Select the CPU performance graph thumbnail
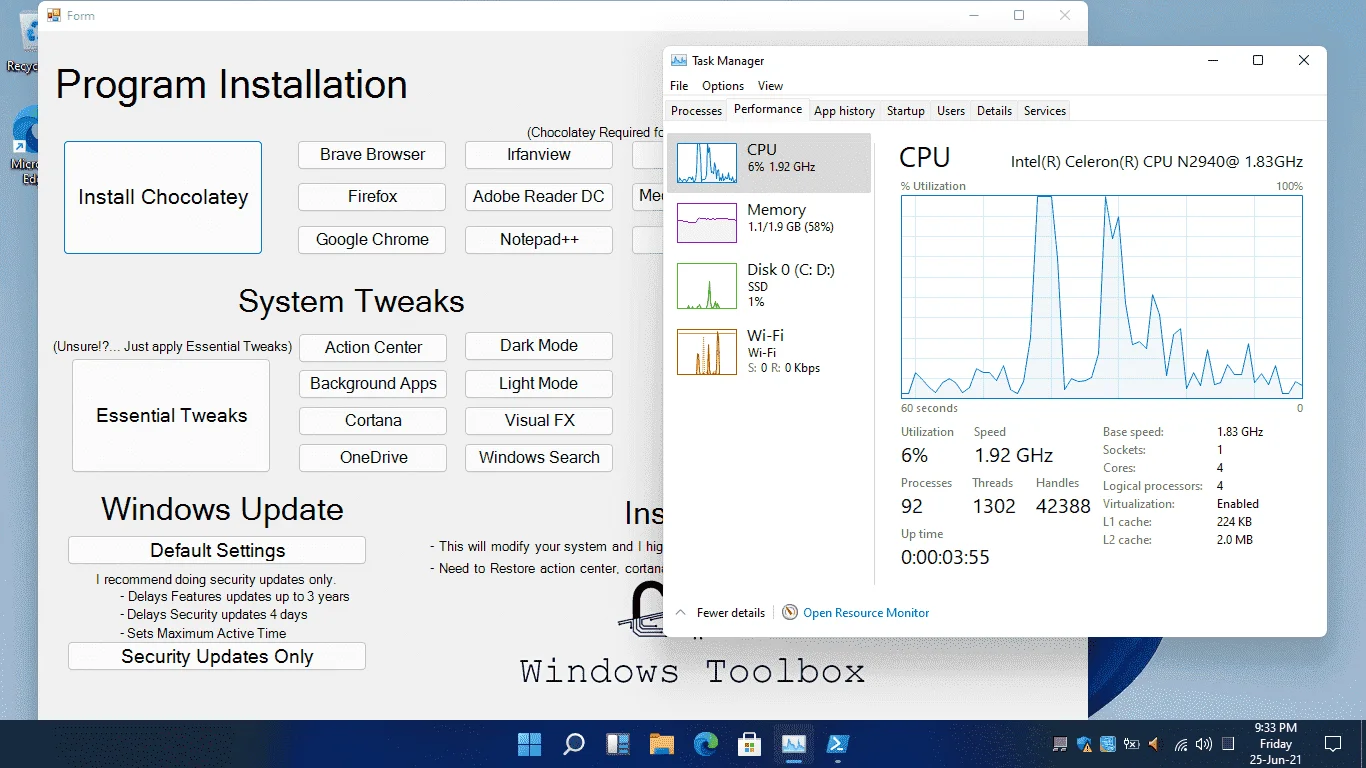 (x=707, y=162)
